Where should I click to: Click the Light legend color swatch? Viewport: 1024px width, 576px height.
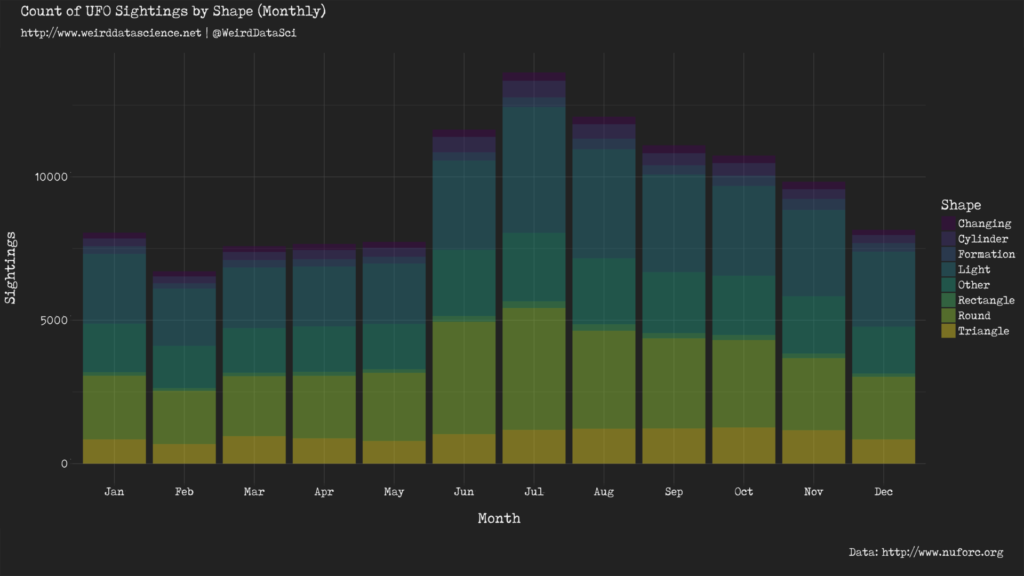pyautogui.click(x=948, y=270)
